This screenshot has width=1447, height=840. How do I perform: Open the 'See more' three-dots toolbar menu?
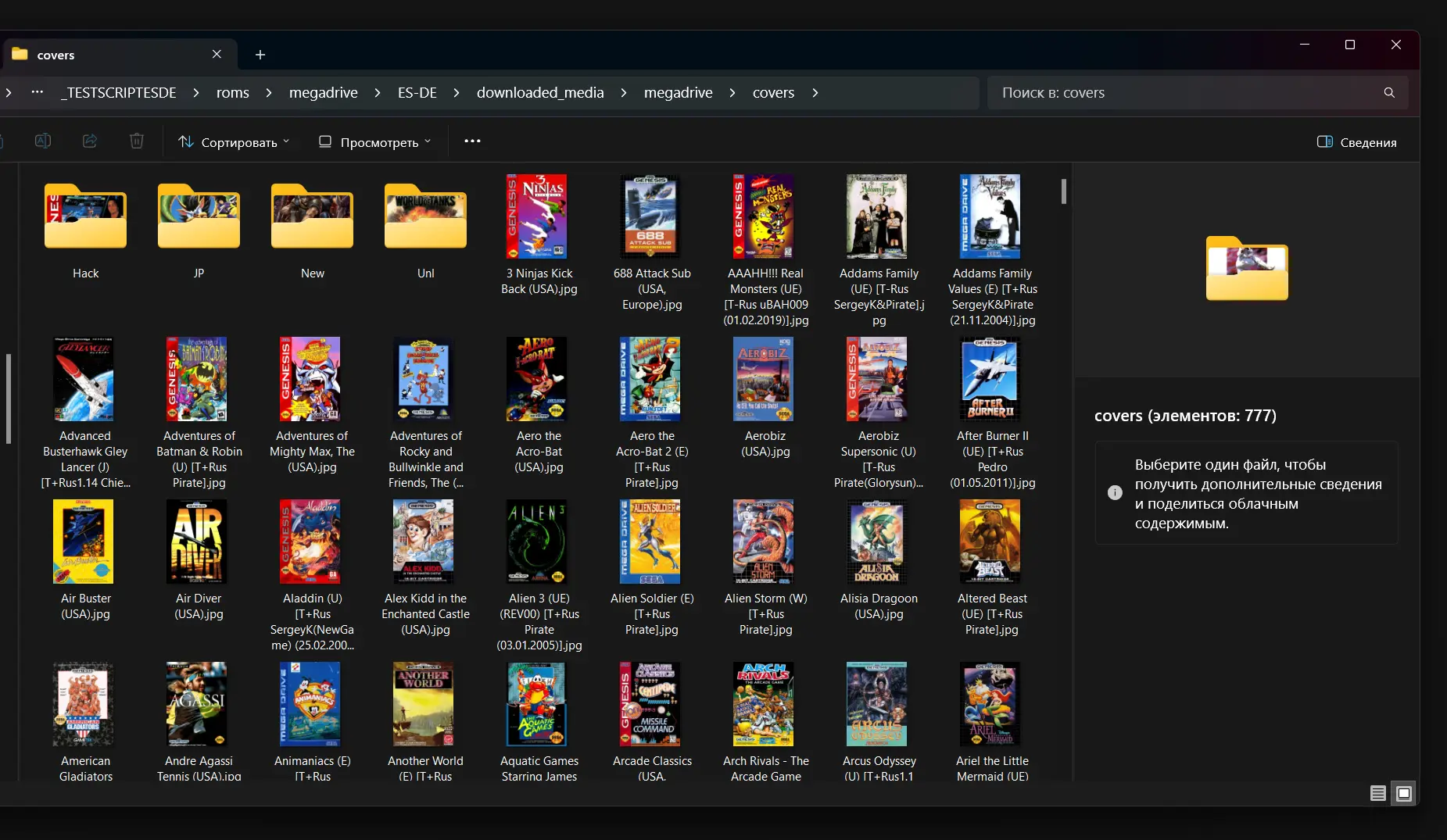click(x=472, y=141)
